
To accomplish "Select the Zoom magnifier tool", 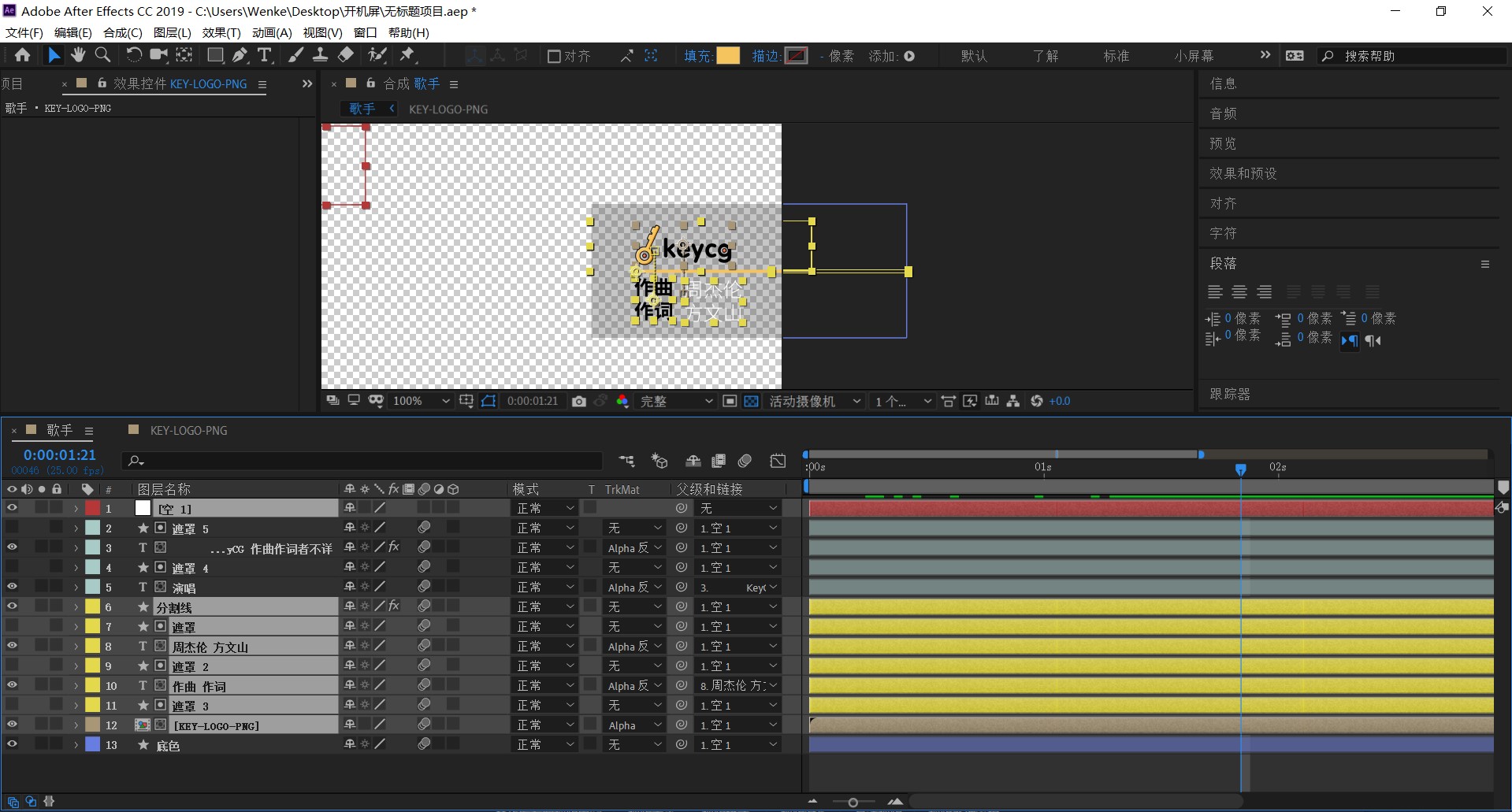I will pyautogui.click(x=102, y=55).
